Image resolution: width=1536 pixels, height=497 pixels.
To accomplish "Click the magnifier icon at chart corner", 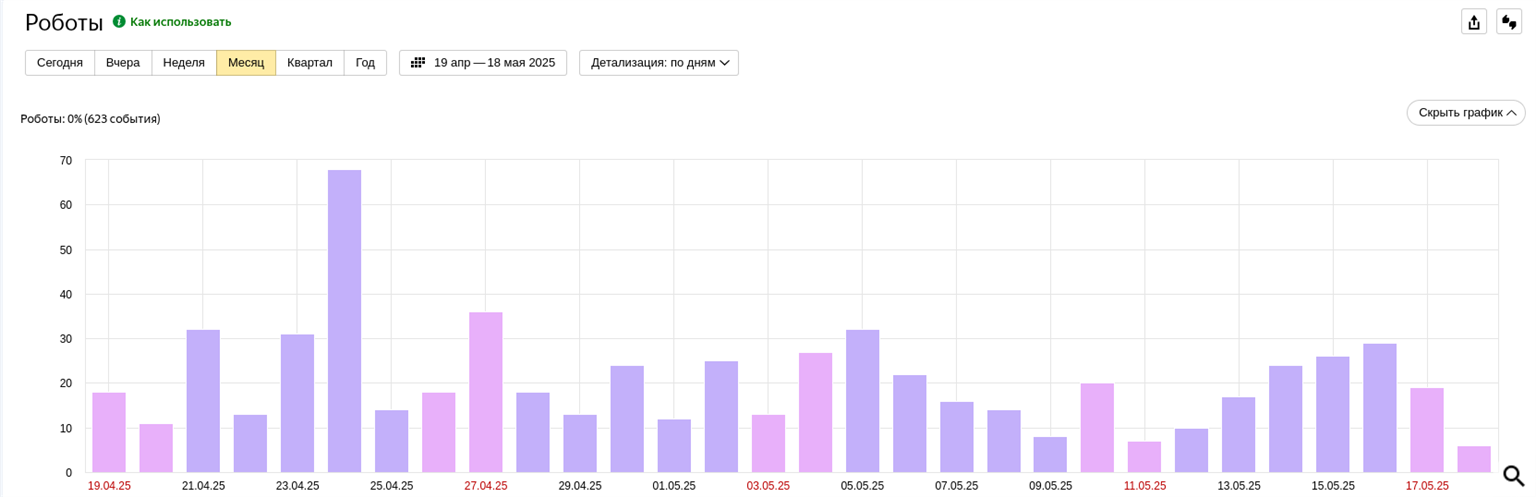I will (1513, 476).
